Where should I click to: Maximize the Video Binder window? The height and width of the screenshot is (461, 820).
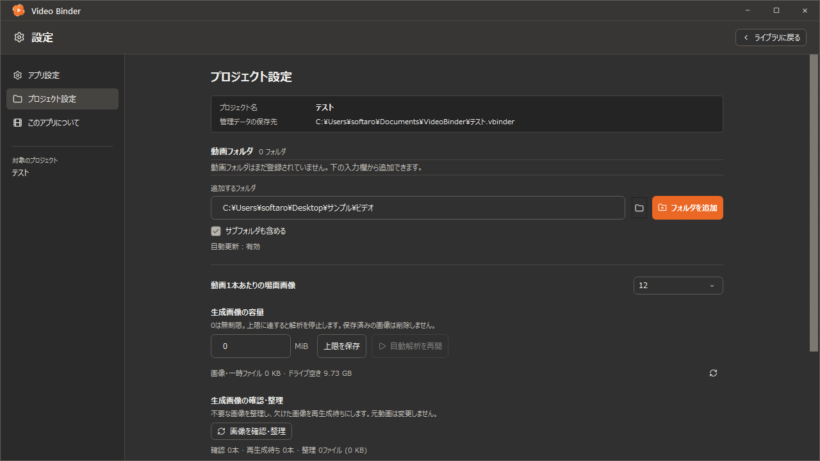776,10
